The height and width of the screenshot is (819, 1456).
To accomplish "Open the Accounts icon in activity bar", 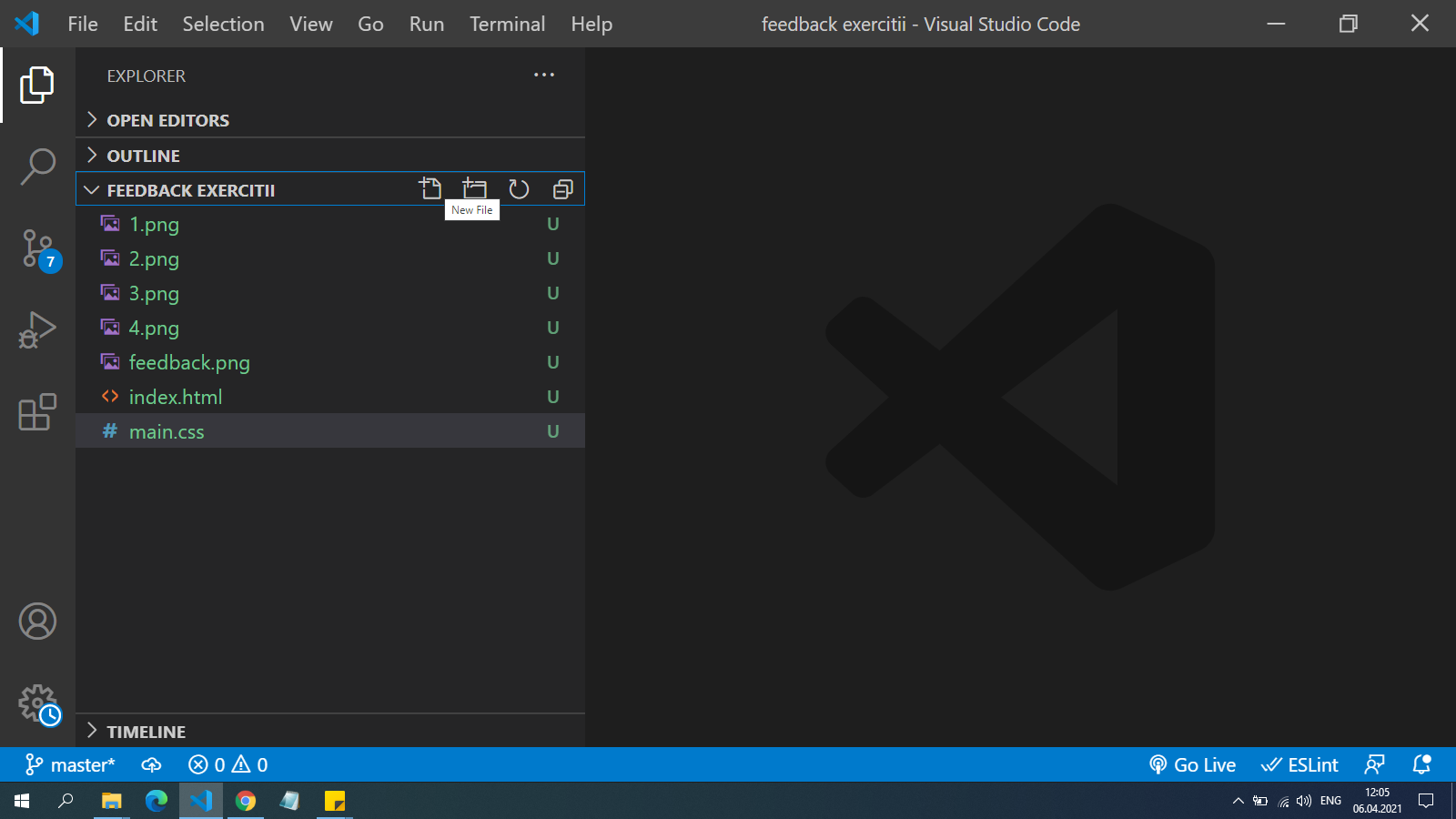I will (37, 622).
